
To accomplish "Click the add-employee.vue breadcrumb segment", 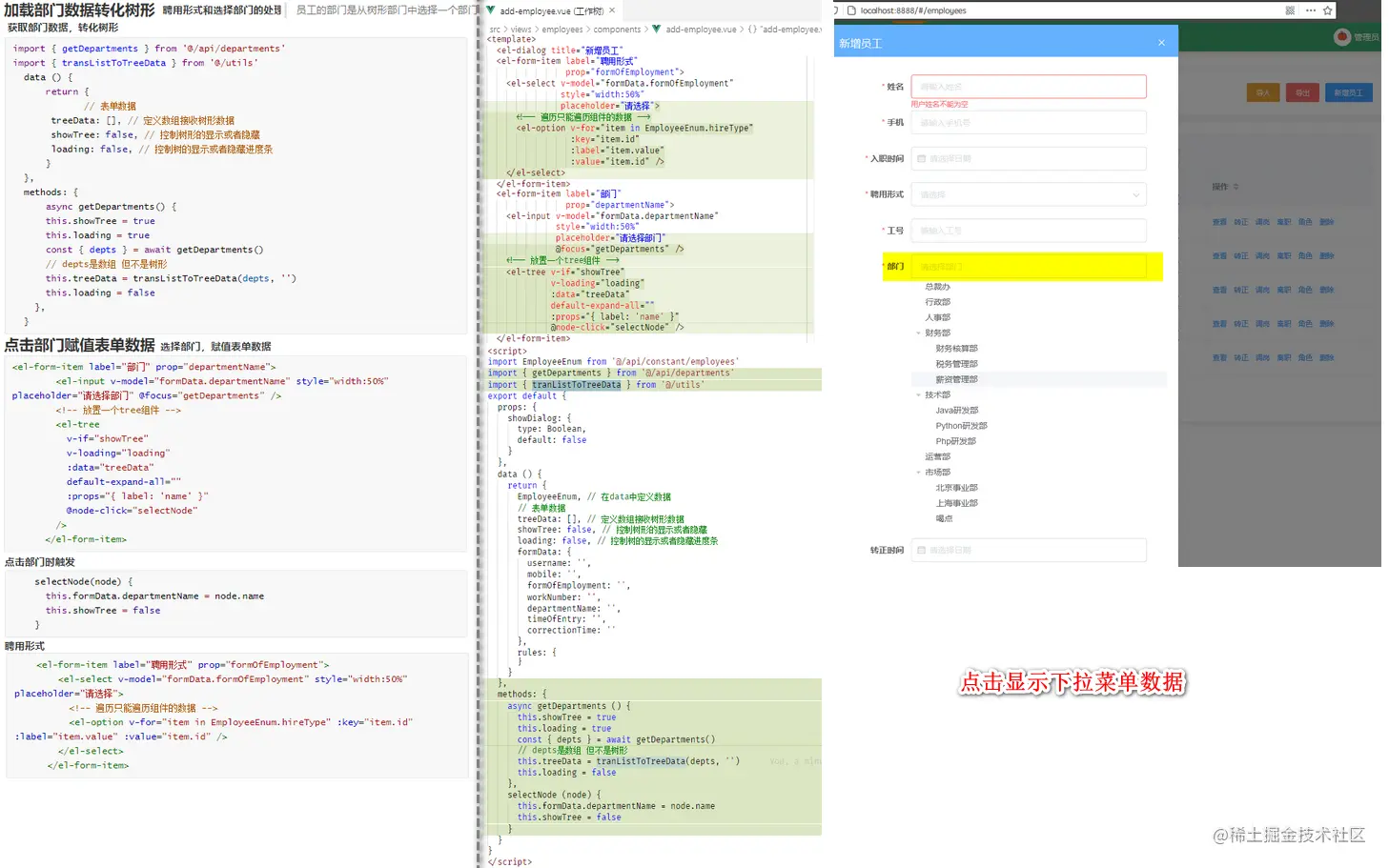I will (x=701, y=30).
